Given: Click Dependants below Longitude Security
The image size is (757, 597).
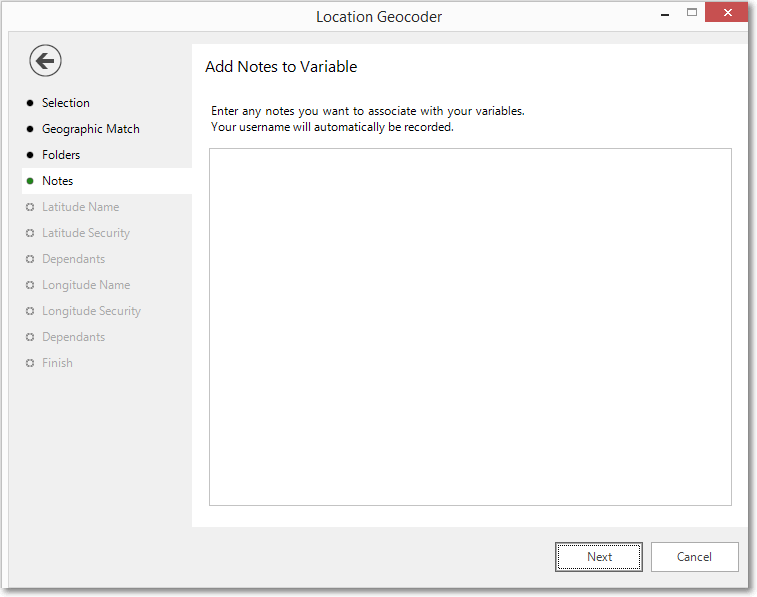Looking at the screenshot, I should (x=73, y=337).
